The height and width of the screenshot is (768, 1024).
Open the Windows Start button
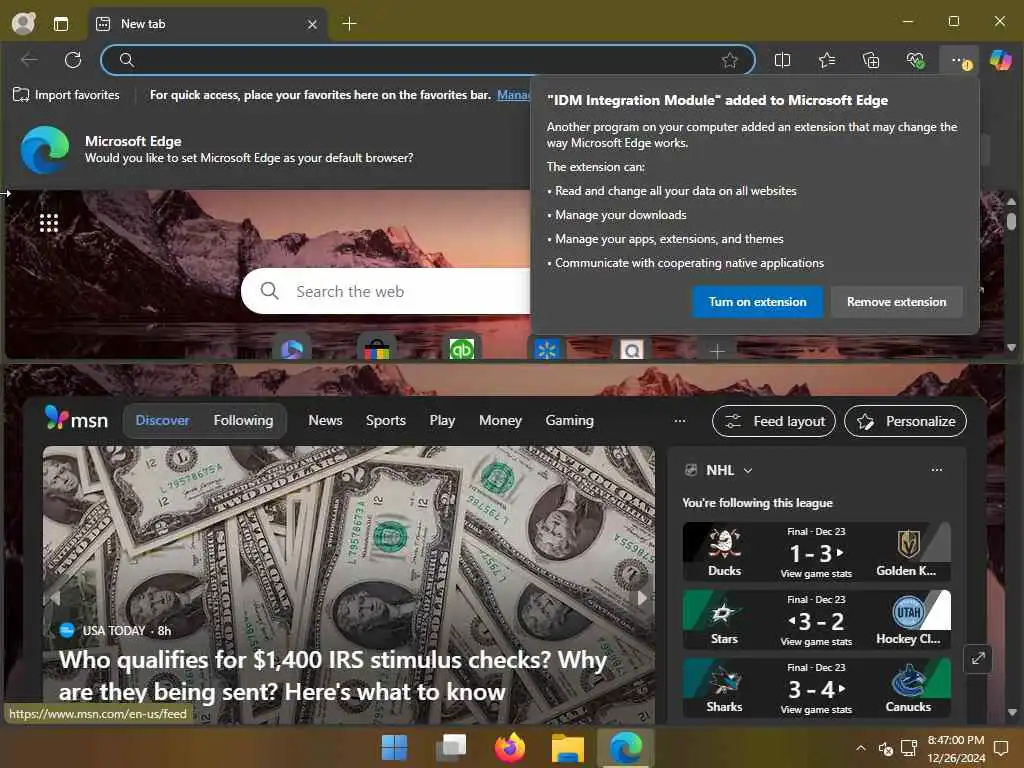coord(394,748)
